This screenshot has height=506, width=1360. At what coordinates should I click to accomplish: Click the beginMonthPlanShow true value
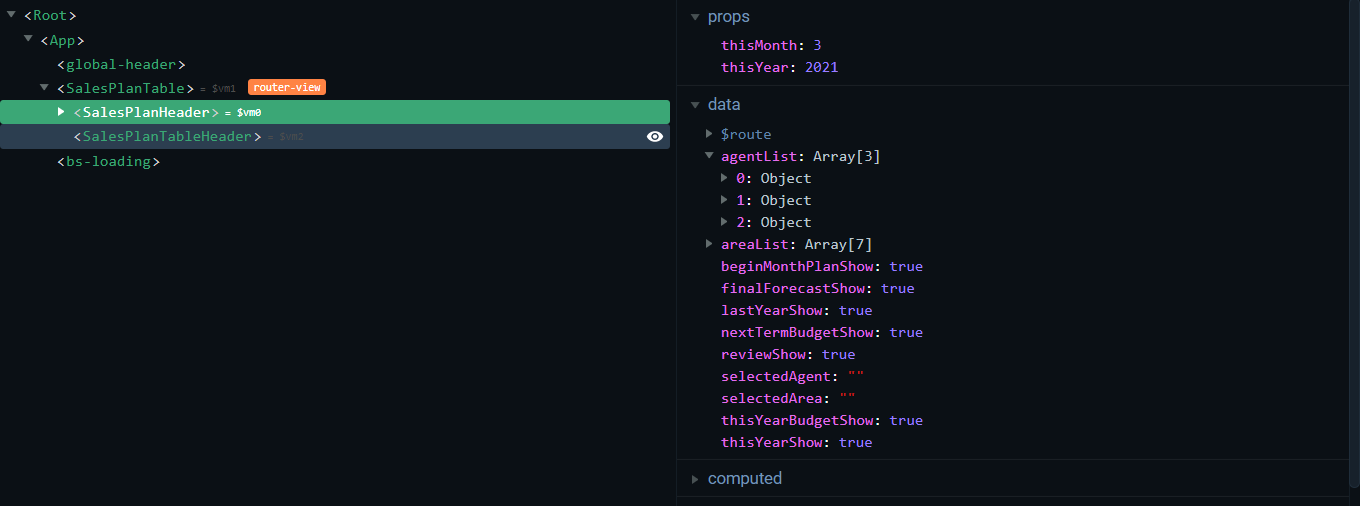pos(905,267)
